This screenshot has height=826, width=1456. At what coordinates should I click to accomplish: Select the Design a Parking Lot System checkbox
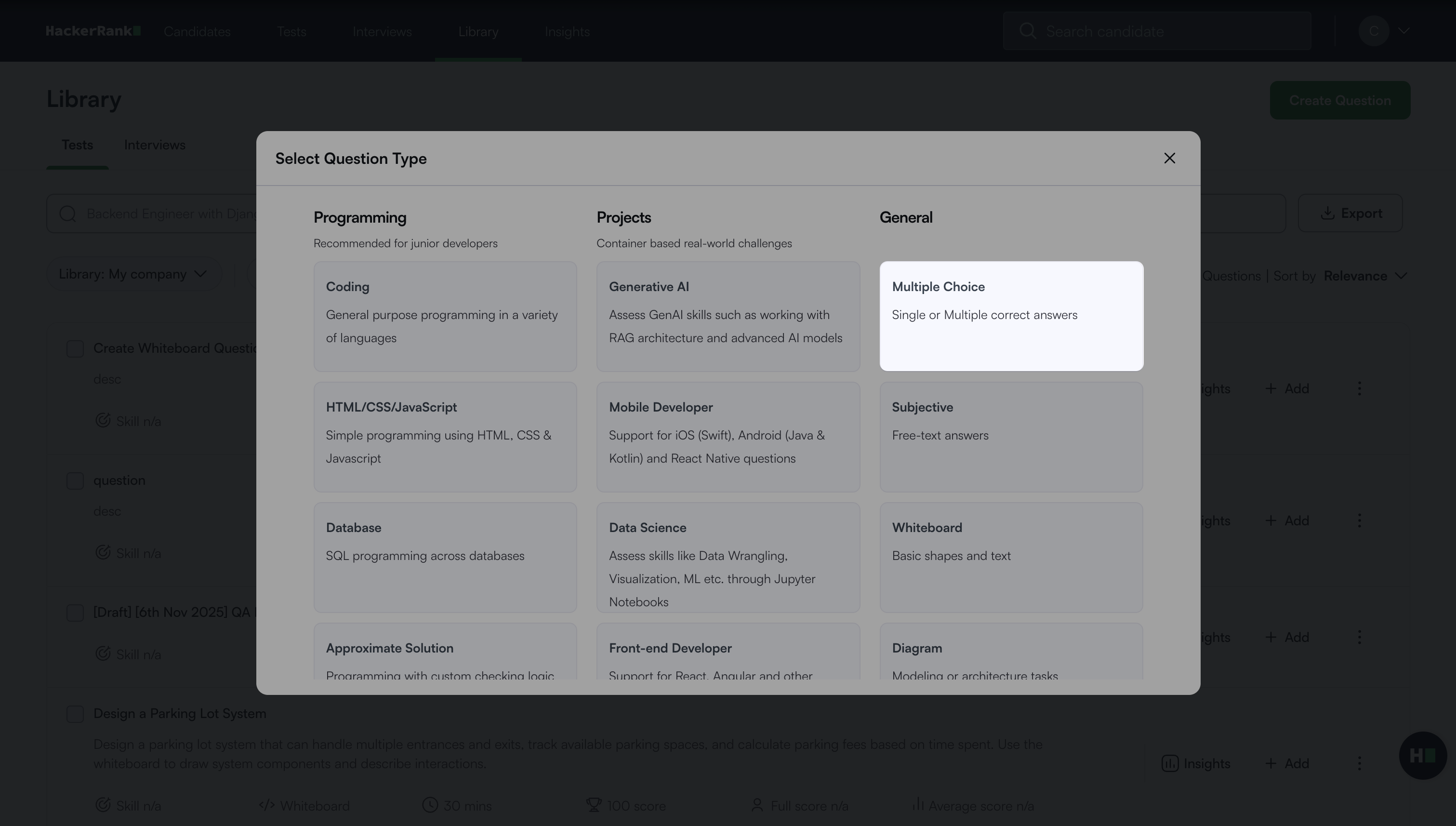(75, 714)
